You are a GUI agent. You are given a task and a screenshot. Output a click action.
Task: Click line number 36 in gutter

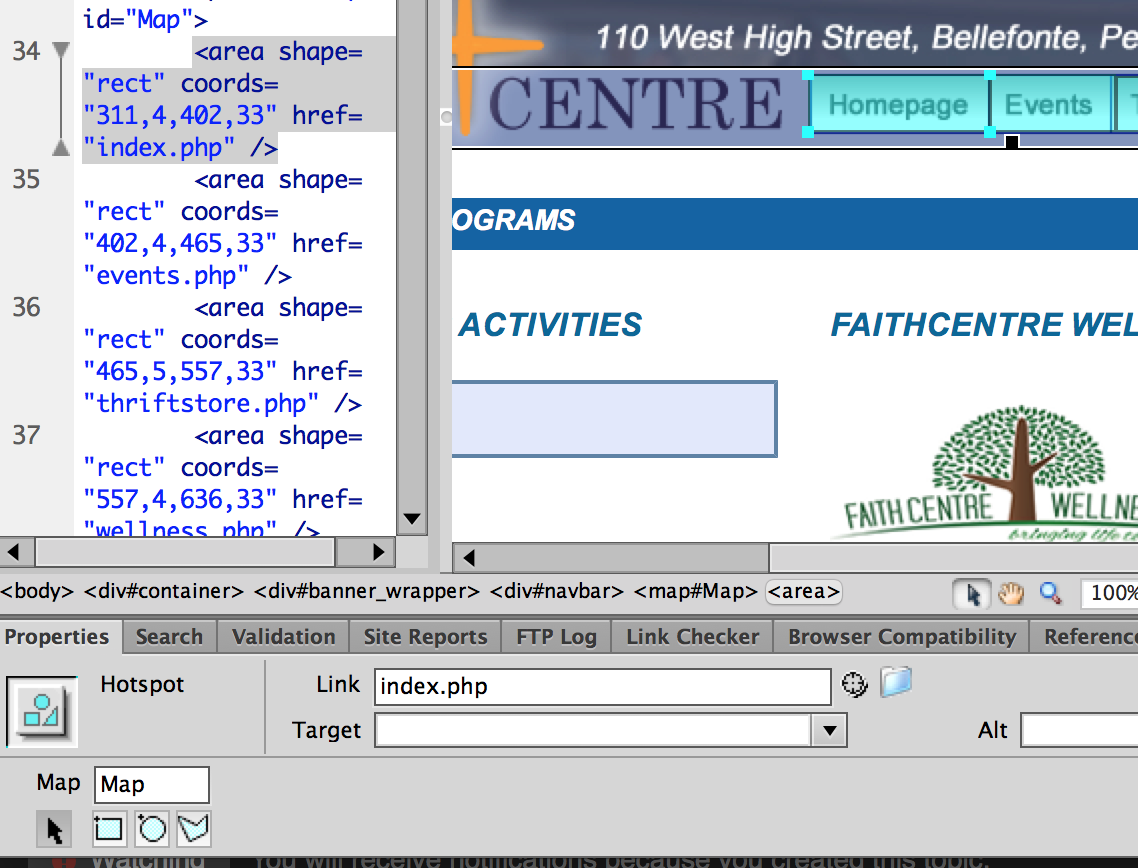pyautogui.click(x=26, y=307)
